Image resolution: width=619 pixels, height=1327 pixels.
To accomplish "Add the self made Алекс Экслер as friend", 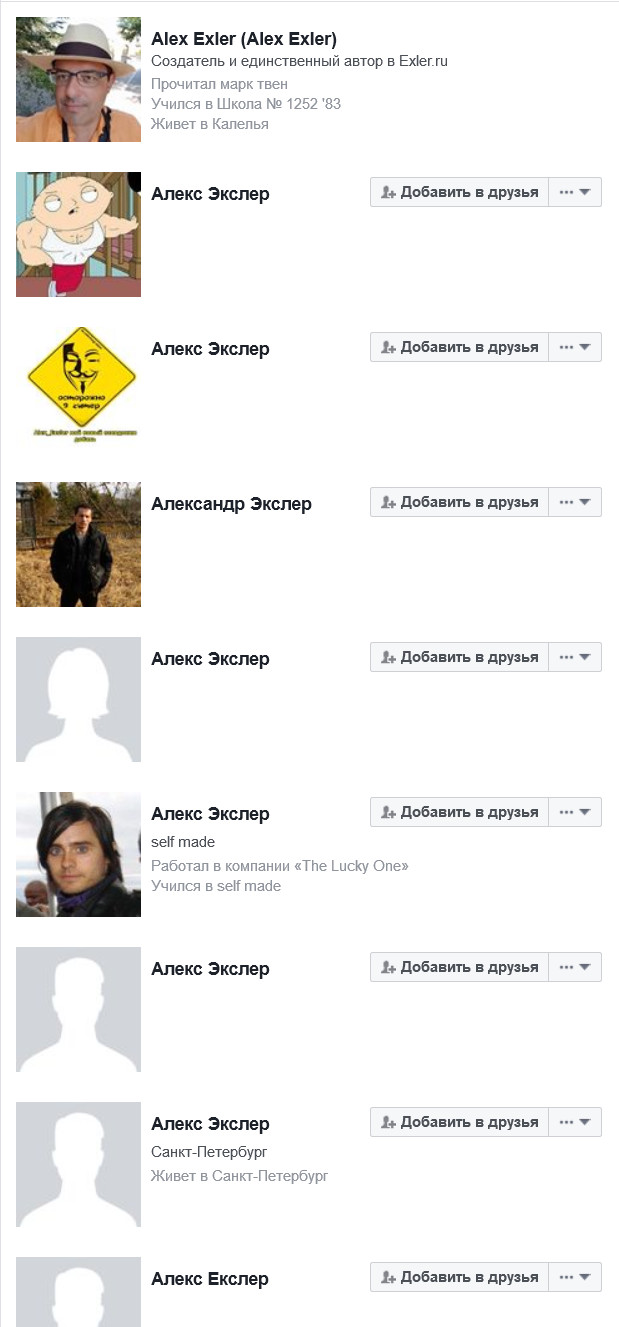I will (x=459, y=812).
